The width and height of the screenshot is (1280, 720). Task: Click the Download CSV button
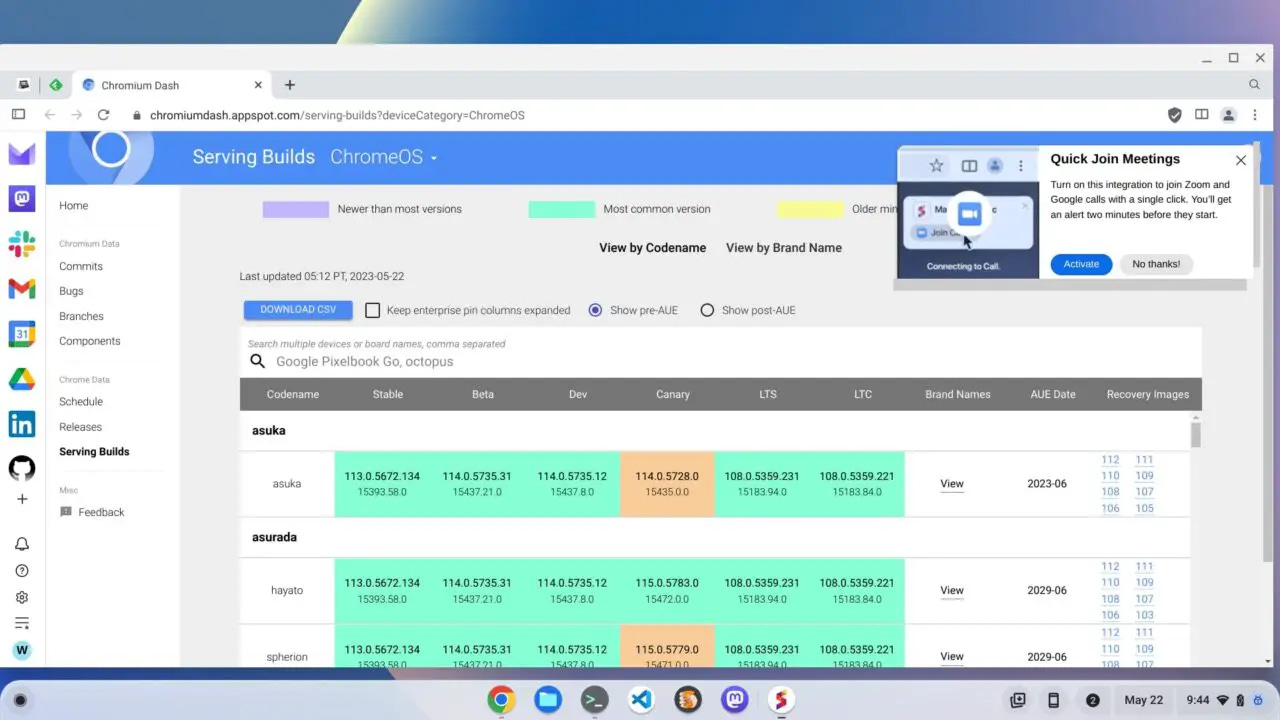click(x=298, y=310)
